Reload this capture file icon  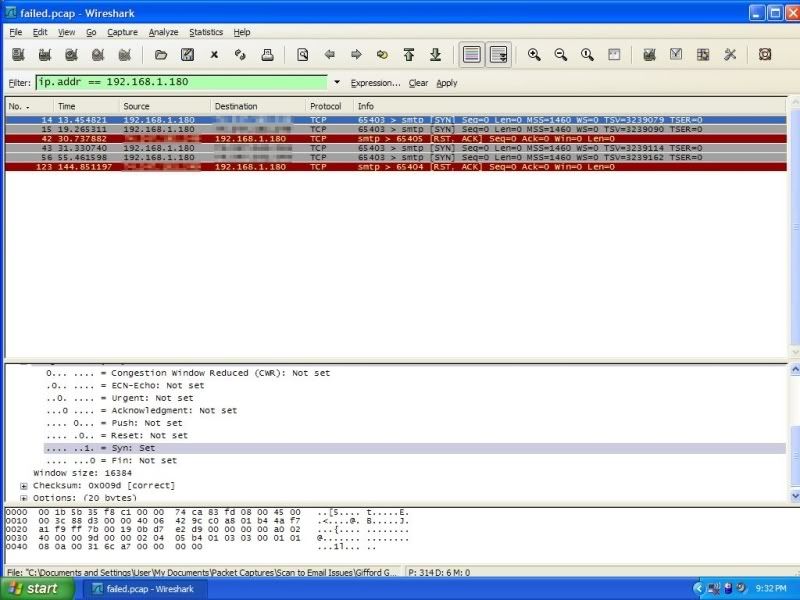[x=240, y=55]
